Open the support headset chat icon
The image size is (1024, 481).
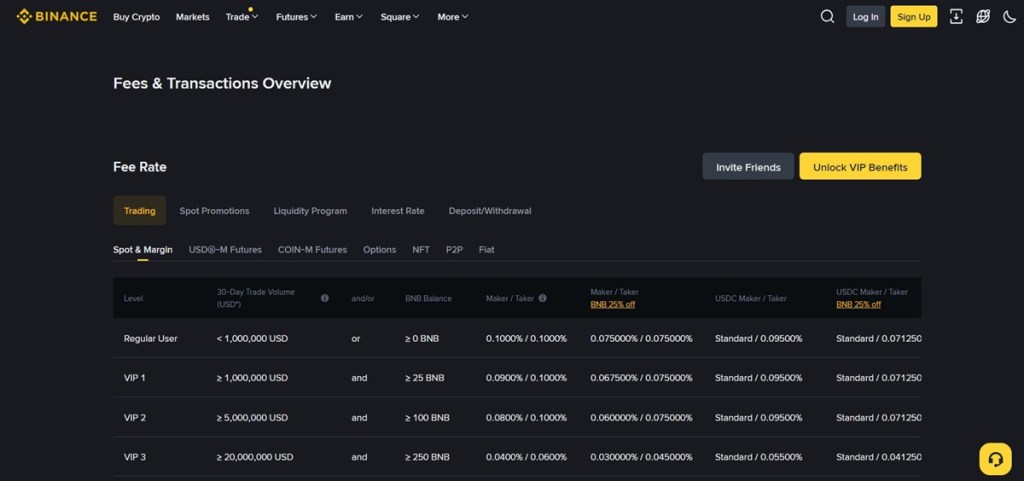[994, 459]
